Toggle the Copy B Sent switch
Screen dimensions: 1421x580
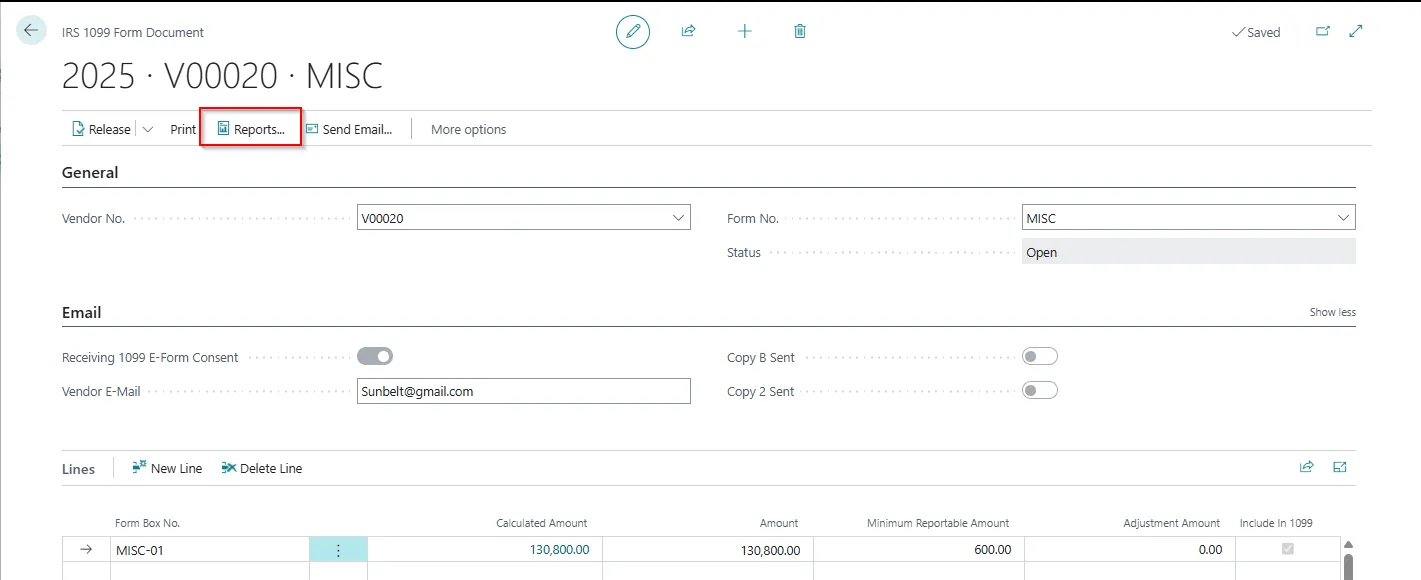1040,356
